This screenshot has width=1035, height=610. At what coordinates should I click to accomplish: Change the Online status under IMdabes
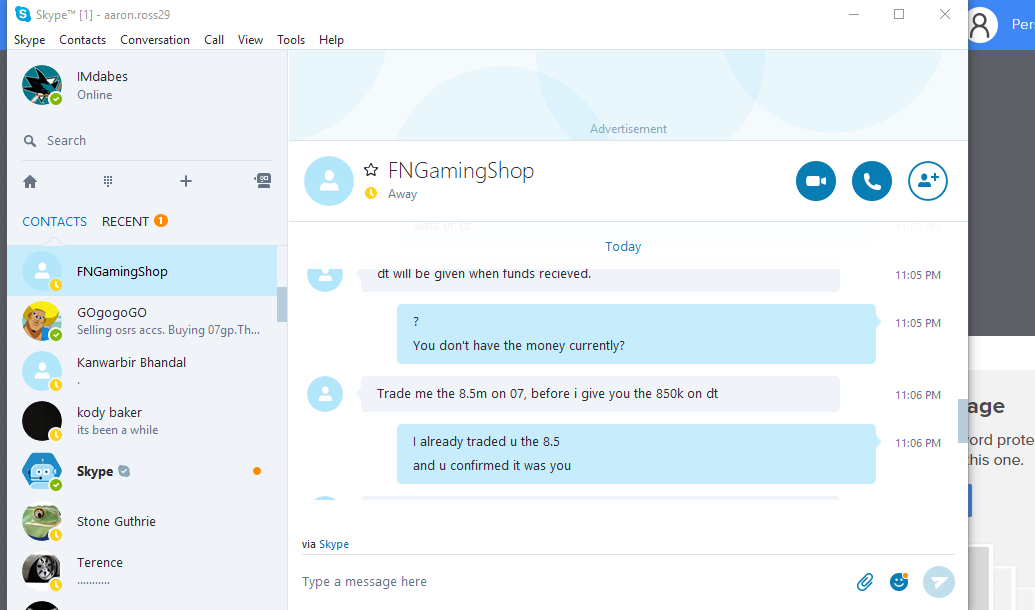pyautogui.click(x=94, y=95)
